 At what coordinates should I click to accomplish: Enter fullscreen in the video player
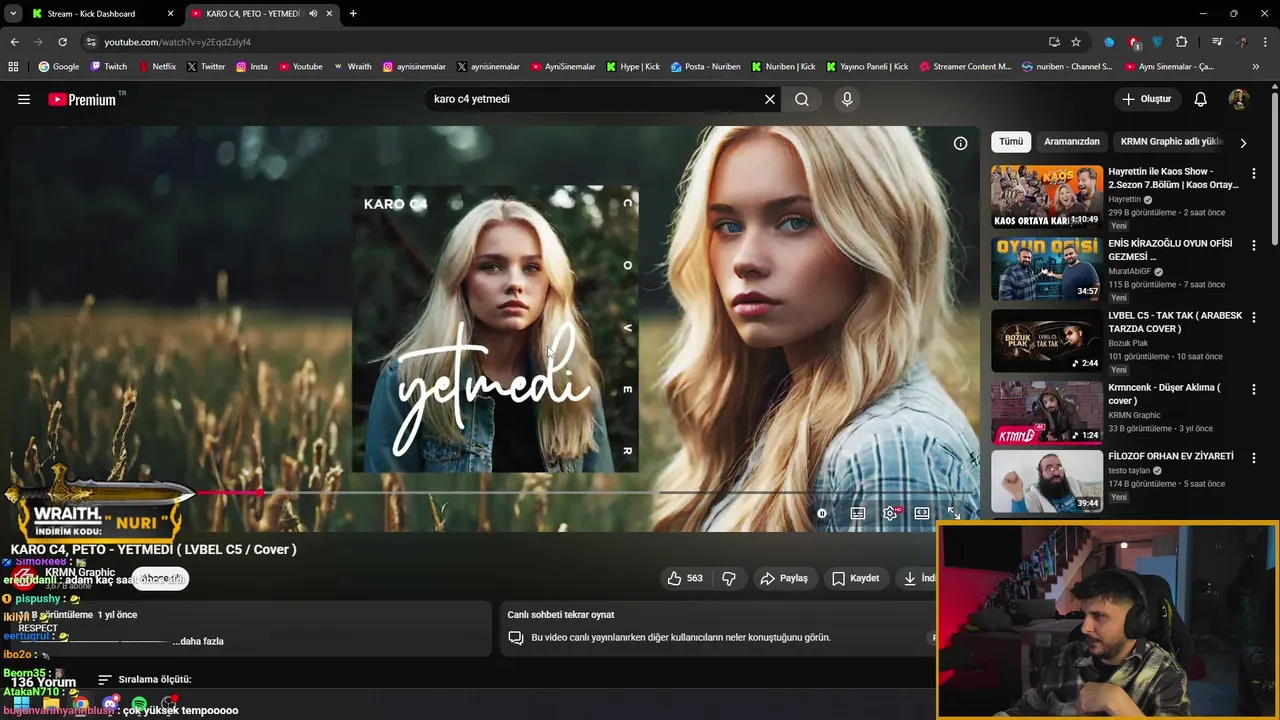tap(954, 513)
